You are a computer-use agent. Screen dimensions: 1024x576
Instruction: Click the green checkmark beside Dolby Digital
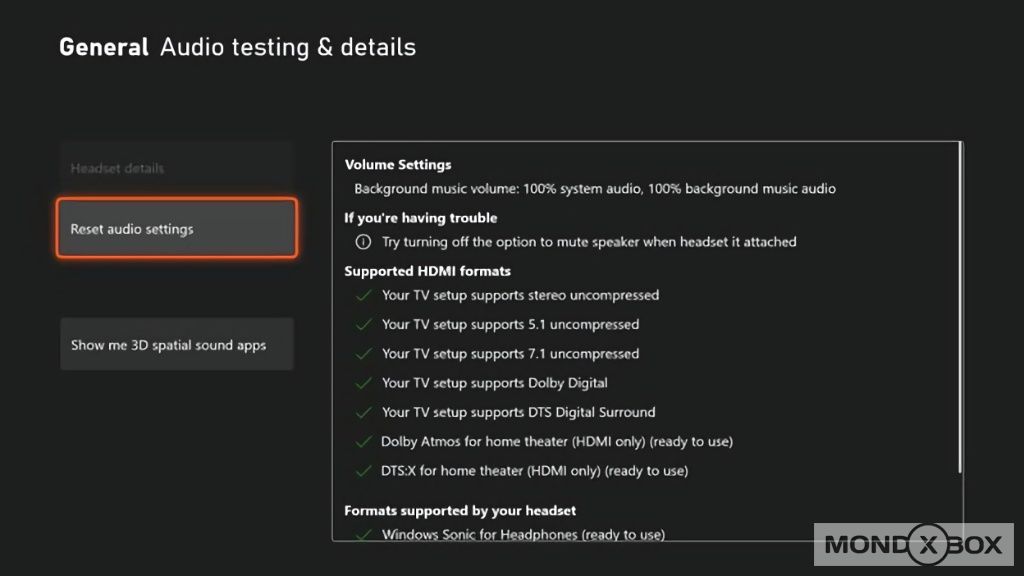tap(362, 382)
